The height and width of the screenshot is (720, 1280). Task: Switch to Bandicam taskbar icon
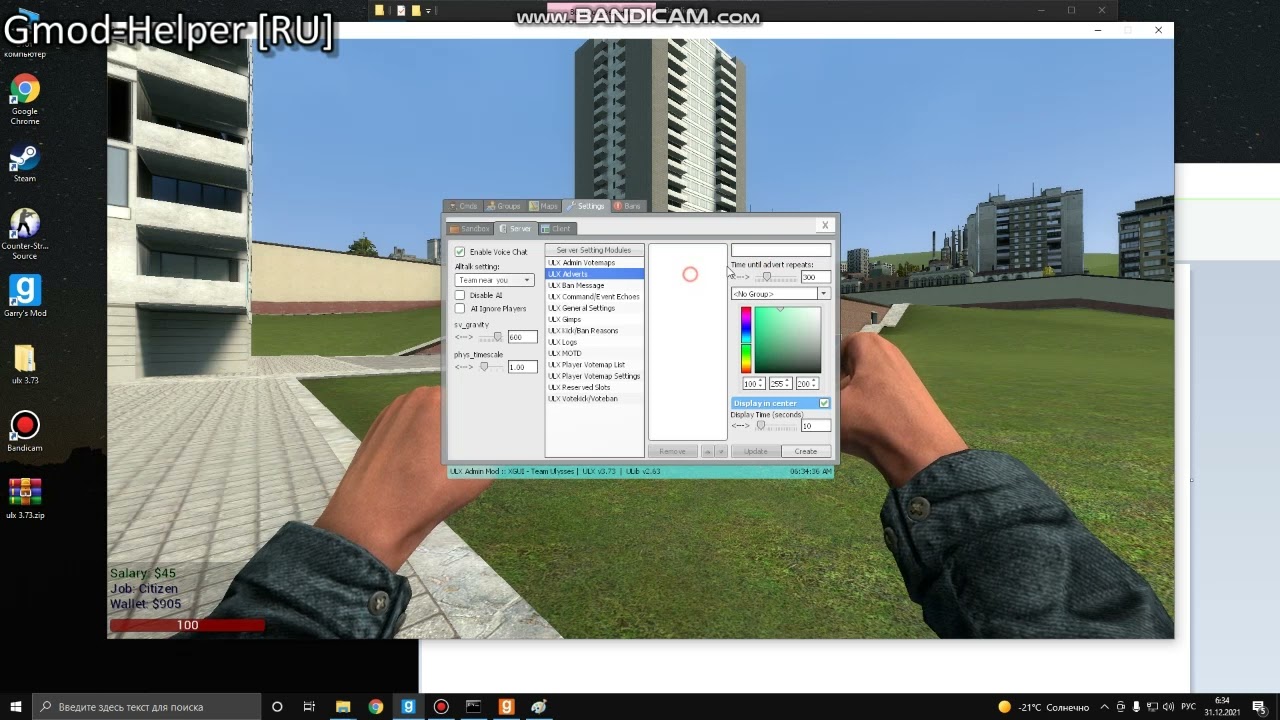[441, 706]
